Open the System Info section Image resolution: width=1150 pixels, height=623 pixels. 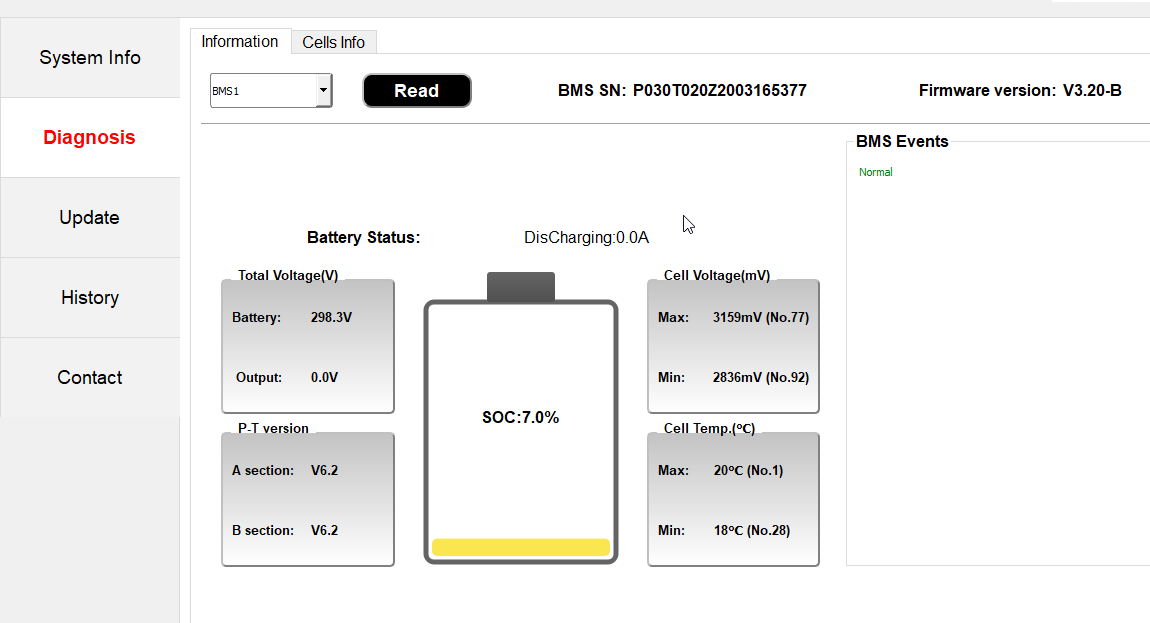[90, 58]
